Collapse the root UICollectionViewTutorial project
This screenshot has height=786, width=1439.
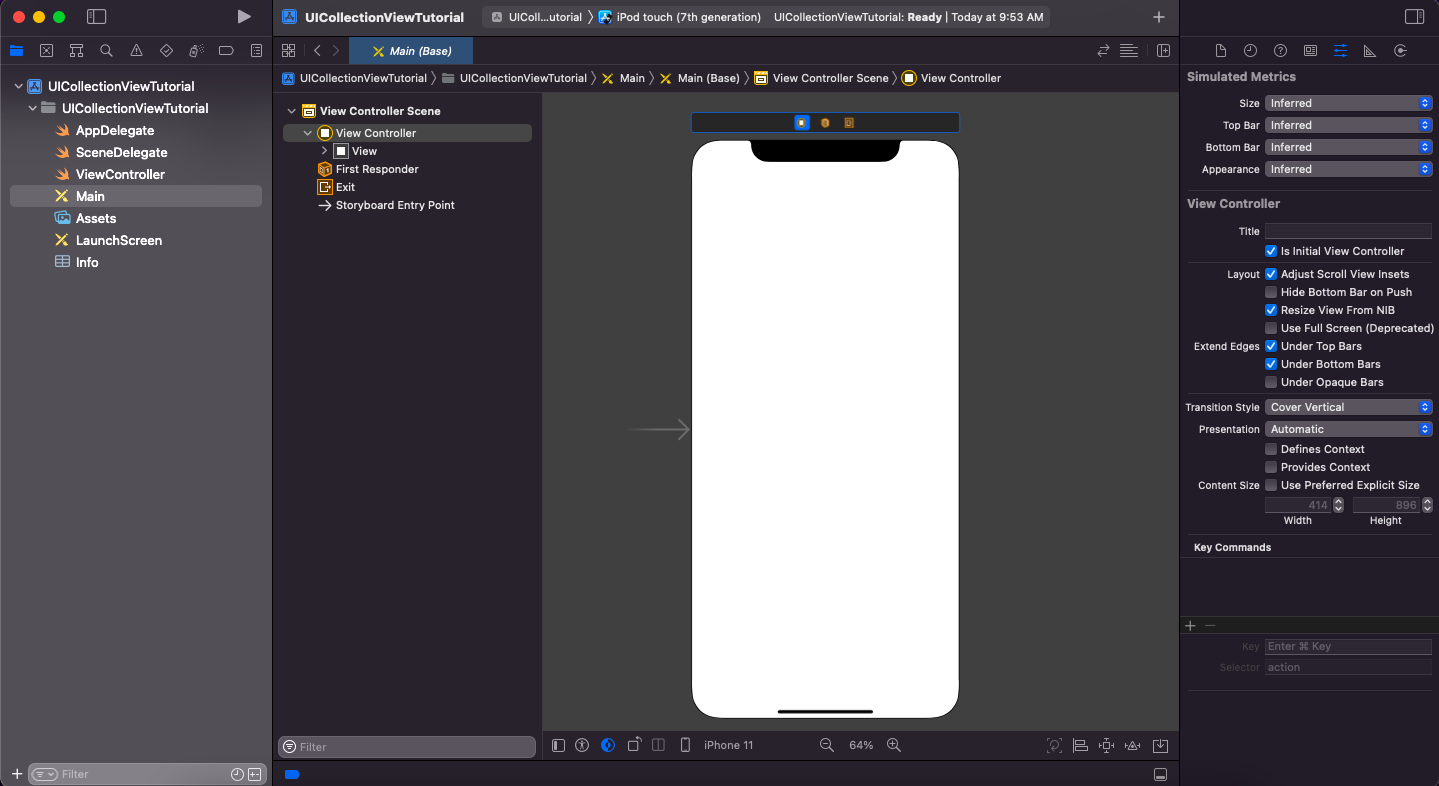[18, 87]
